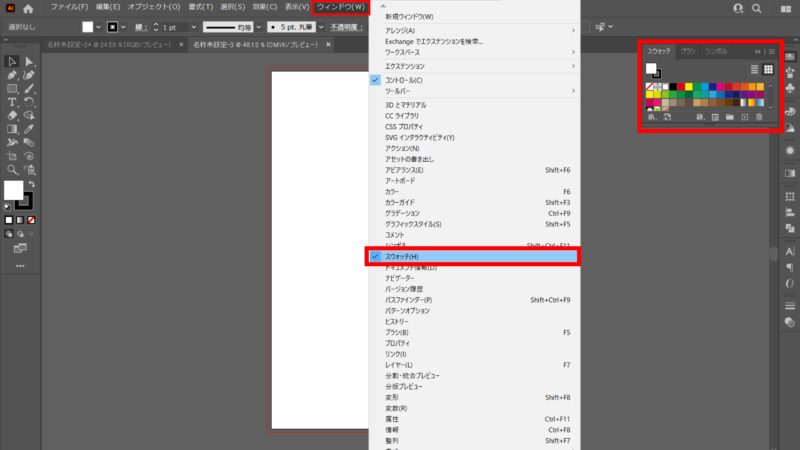Switch Swatches panel to thumbnail grid view
Viewport: 800px width, 450px height.
(769, 69)
